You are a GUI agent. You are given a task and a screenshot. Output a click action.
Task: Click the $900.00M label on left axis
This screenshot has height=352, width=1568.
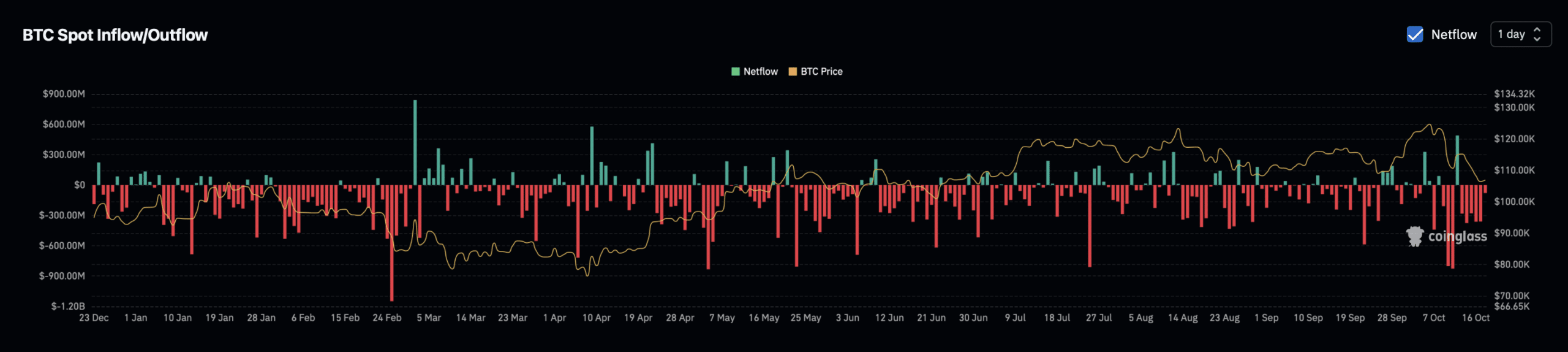64,94
